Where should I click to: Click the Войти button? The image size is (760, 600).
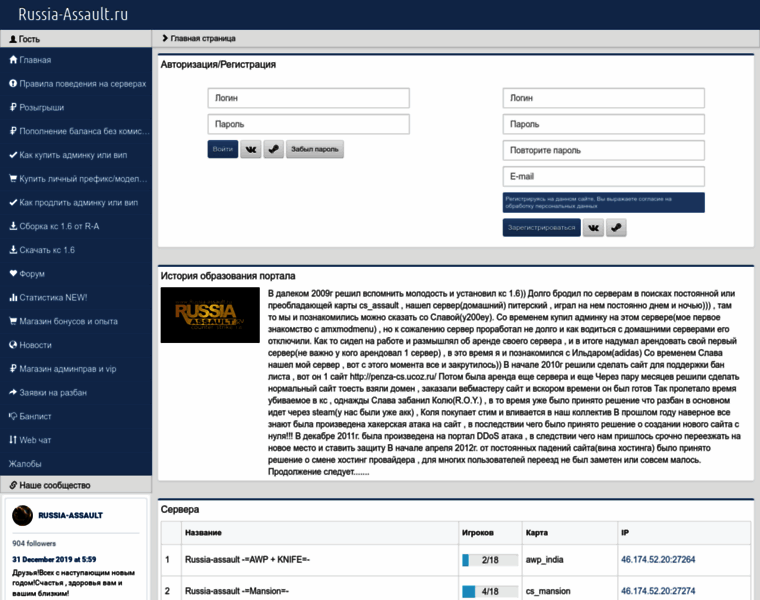(223, 149)
